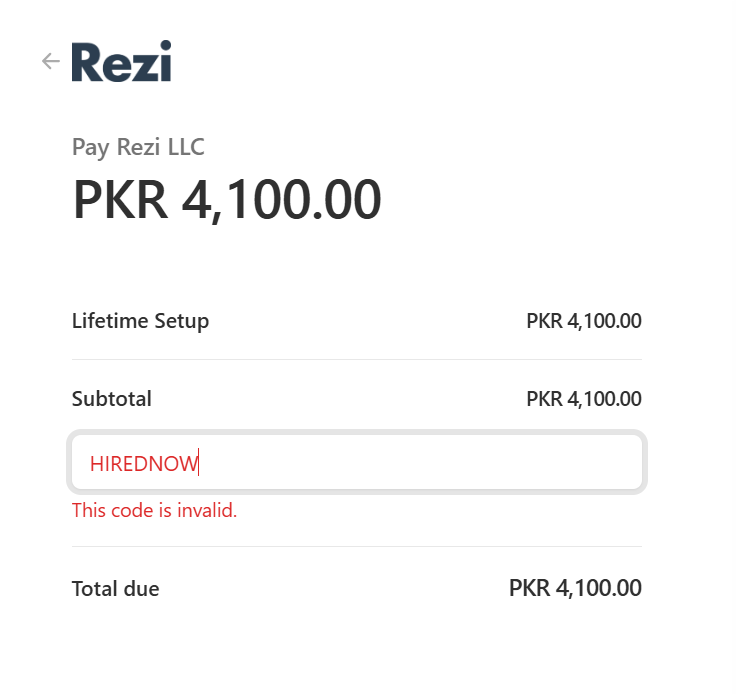Click the "This code is invalid." error message
The height and width of the screenshot is (694, 736).
tap(154, 511)
